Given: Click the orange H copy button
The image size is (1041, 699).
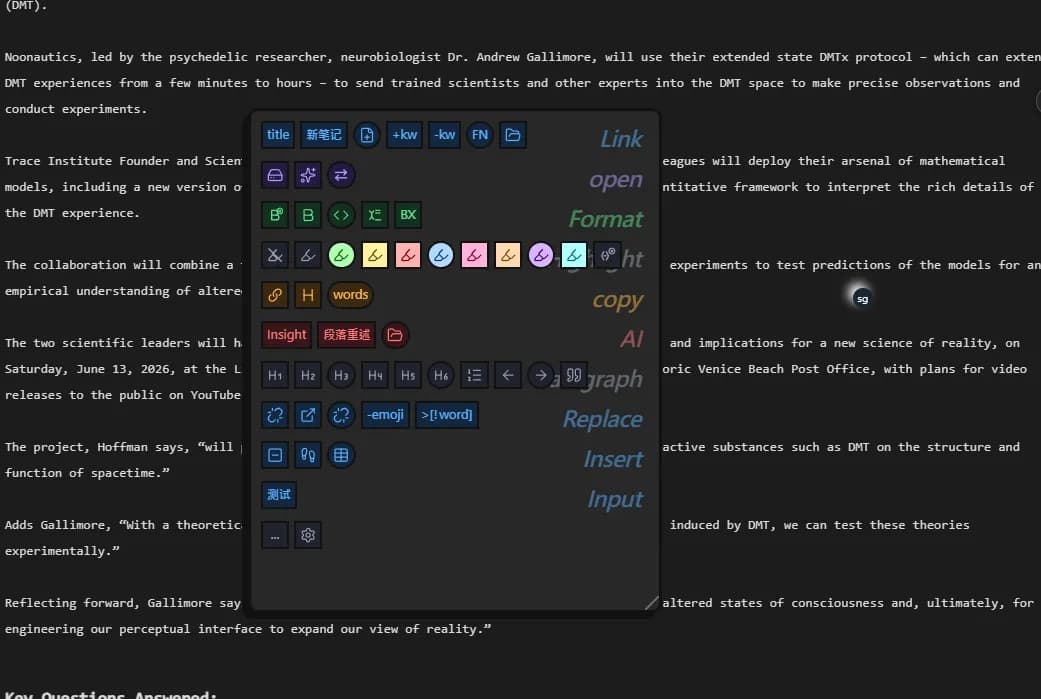Looking at the screenshot, I should coord(308,295).
